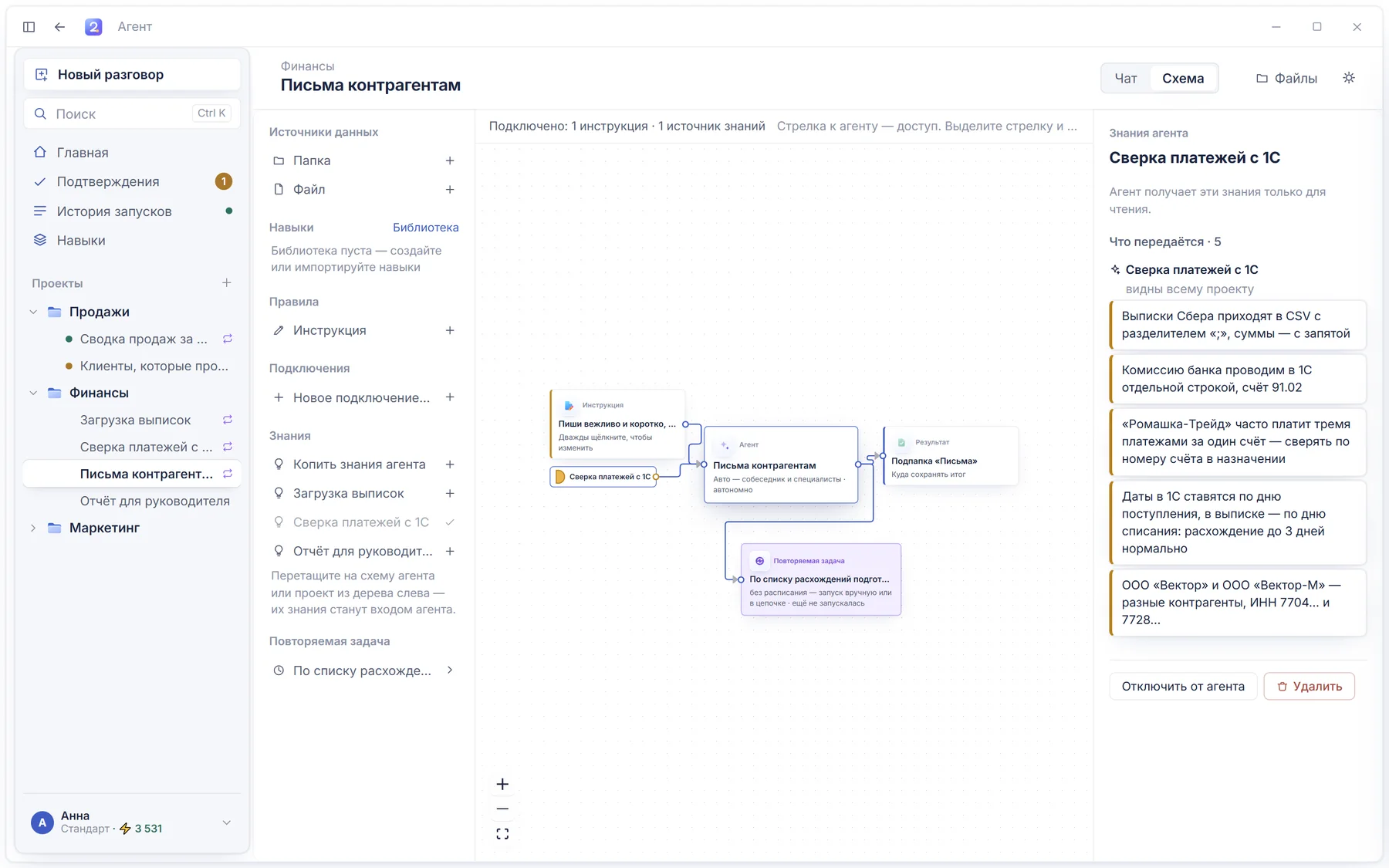Click Отключить от агента button
1389x868 pixels.
[1183, 686]
